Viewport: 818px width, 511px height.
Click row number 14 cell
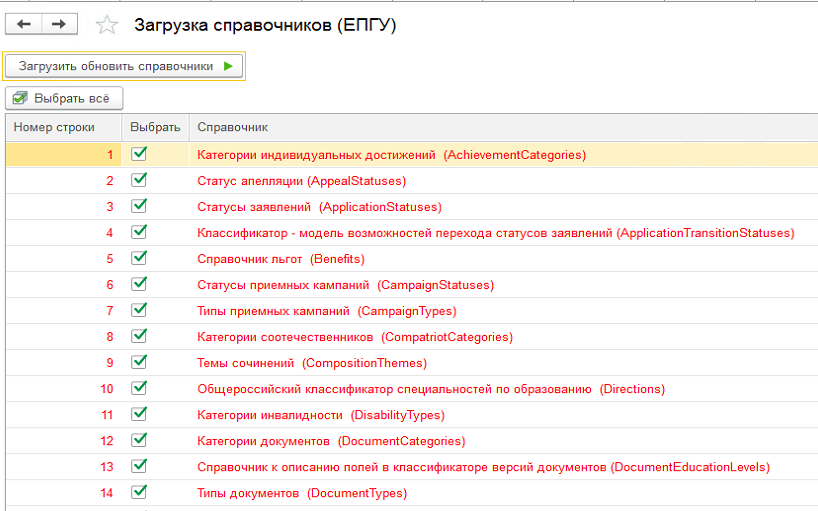click(64, 493)
